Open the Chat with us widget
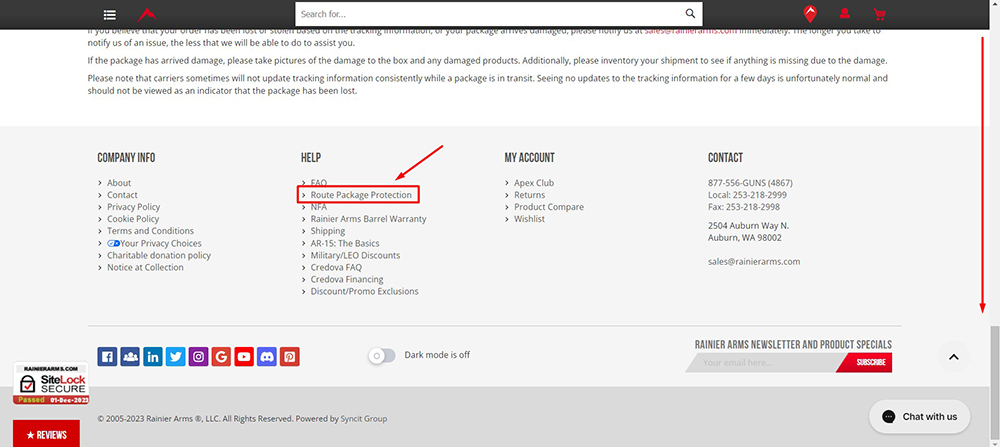The width and height of the screenshot is (1000, 447). coord(919,416)
